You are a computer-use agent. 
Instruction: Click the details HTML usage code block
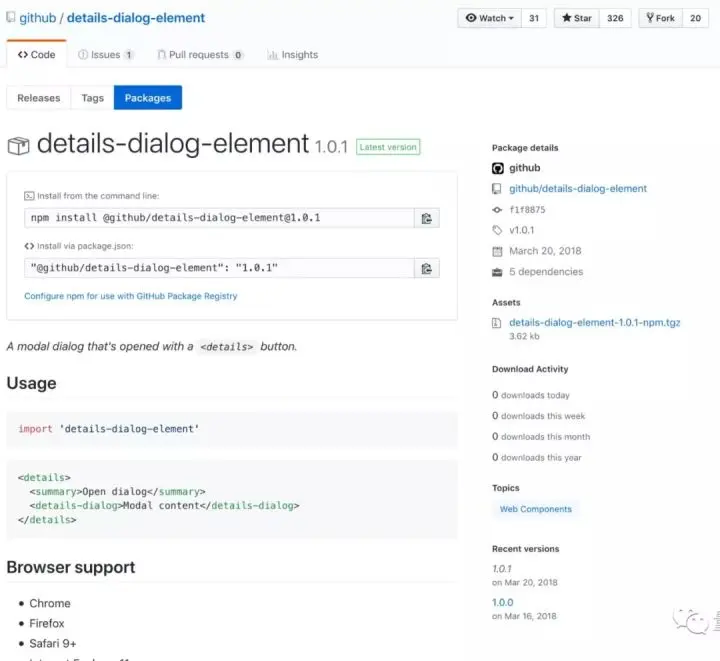(x=232, y=499)
